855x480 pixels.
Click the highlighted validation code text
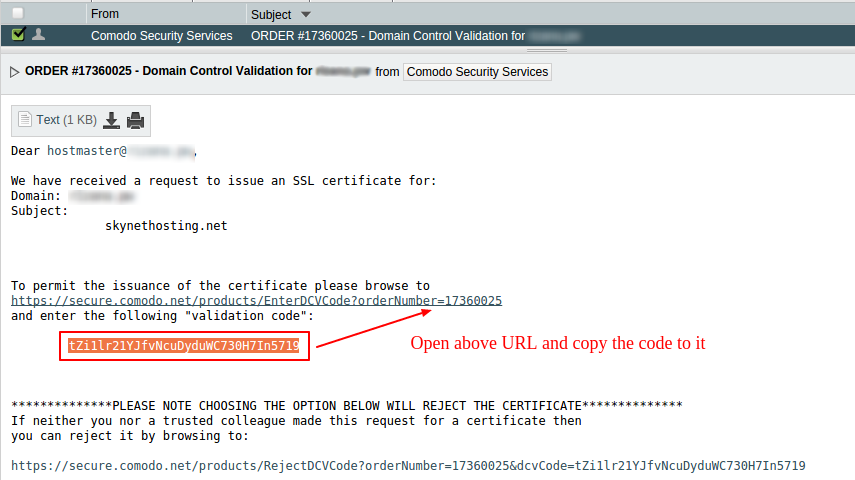pos(184,345)
